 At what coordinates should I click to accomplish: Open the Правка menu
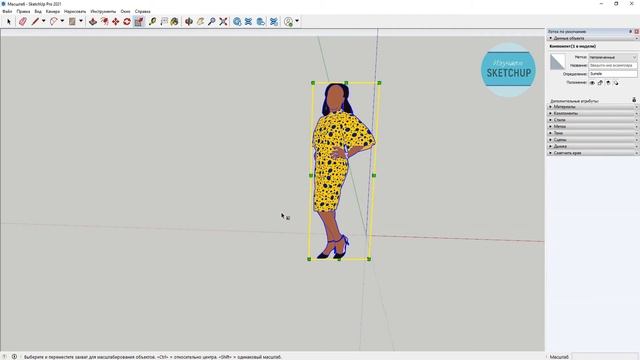23,11
